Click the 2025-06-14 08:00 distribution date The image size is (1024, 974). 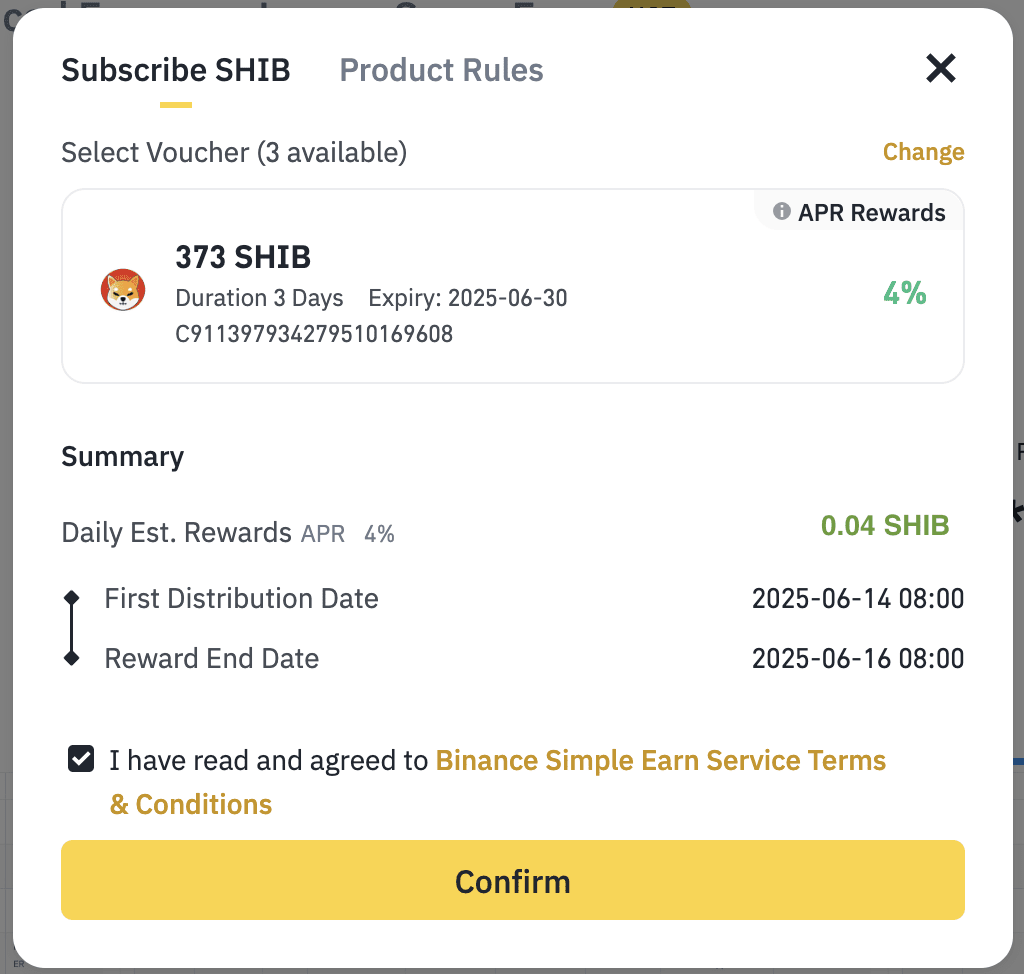(x=858, y=599)
